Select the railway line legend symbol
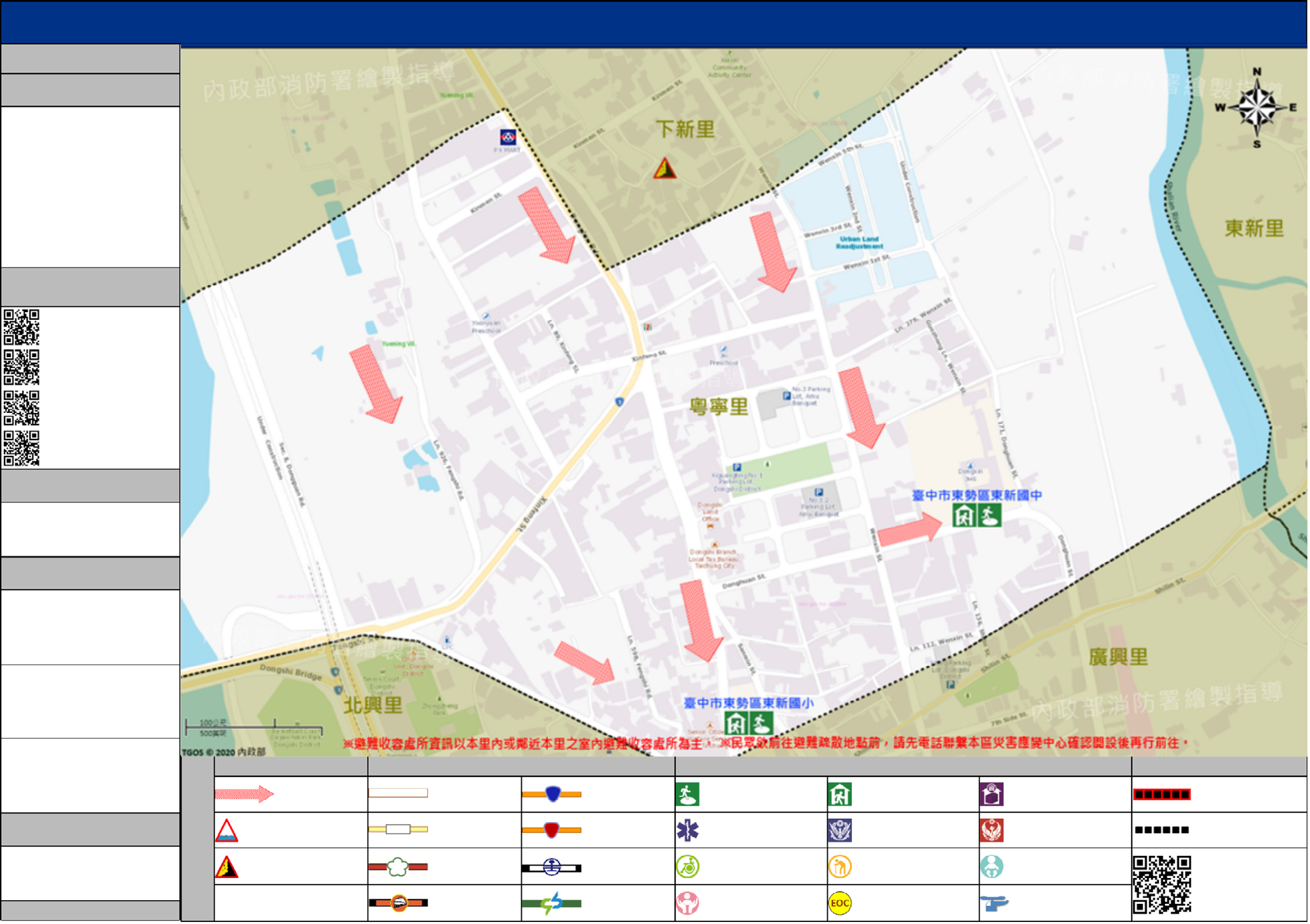Screen dimensions: 1310x924 (x=552, y=869)
